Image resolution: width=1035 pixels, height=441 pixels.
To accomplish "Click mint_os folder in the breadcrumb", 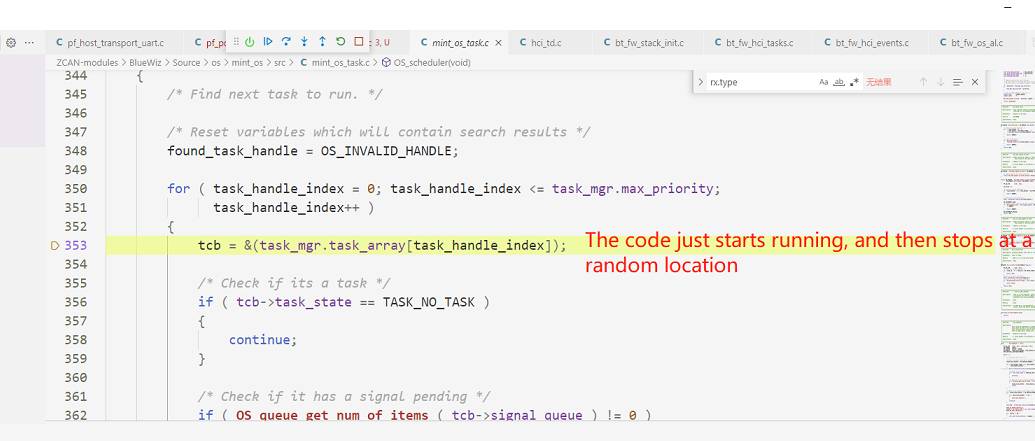I will click(248, 63).
